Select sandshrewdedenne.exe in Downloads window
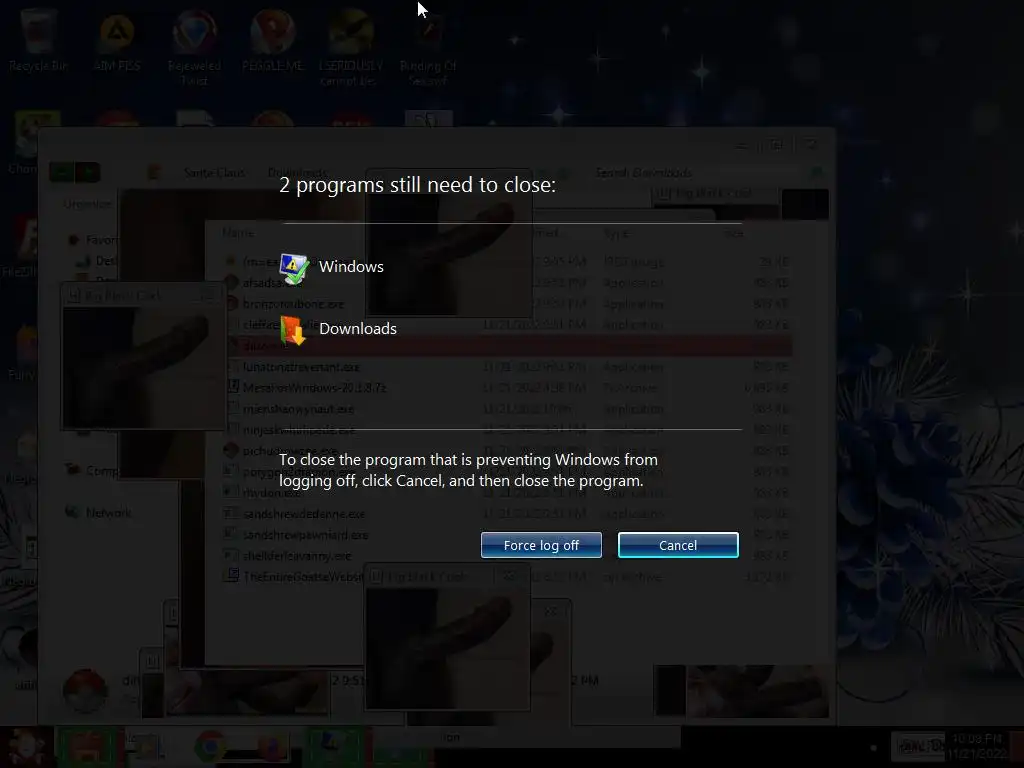Viewport: 1024px width, 768px height. [304, 514]
